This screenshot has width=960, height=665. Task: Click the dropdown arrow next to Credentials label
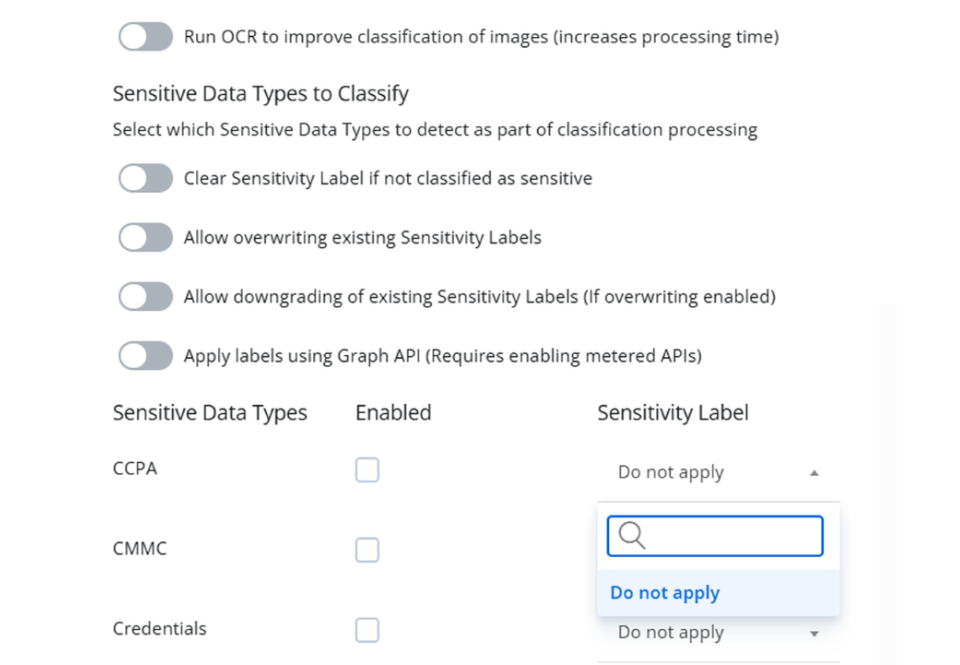tap(815, 632)
